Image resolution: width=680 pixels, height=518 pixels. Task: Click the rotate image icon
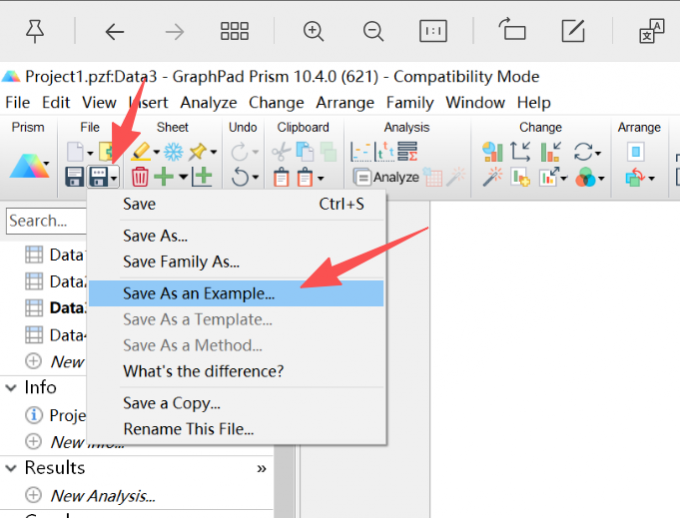point(512,31)
